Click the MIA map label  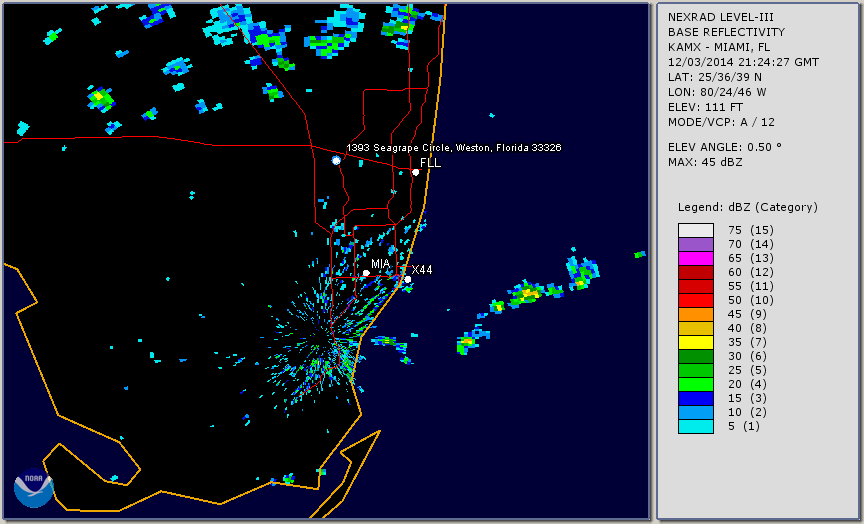coord(380,264)
